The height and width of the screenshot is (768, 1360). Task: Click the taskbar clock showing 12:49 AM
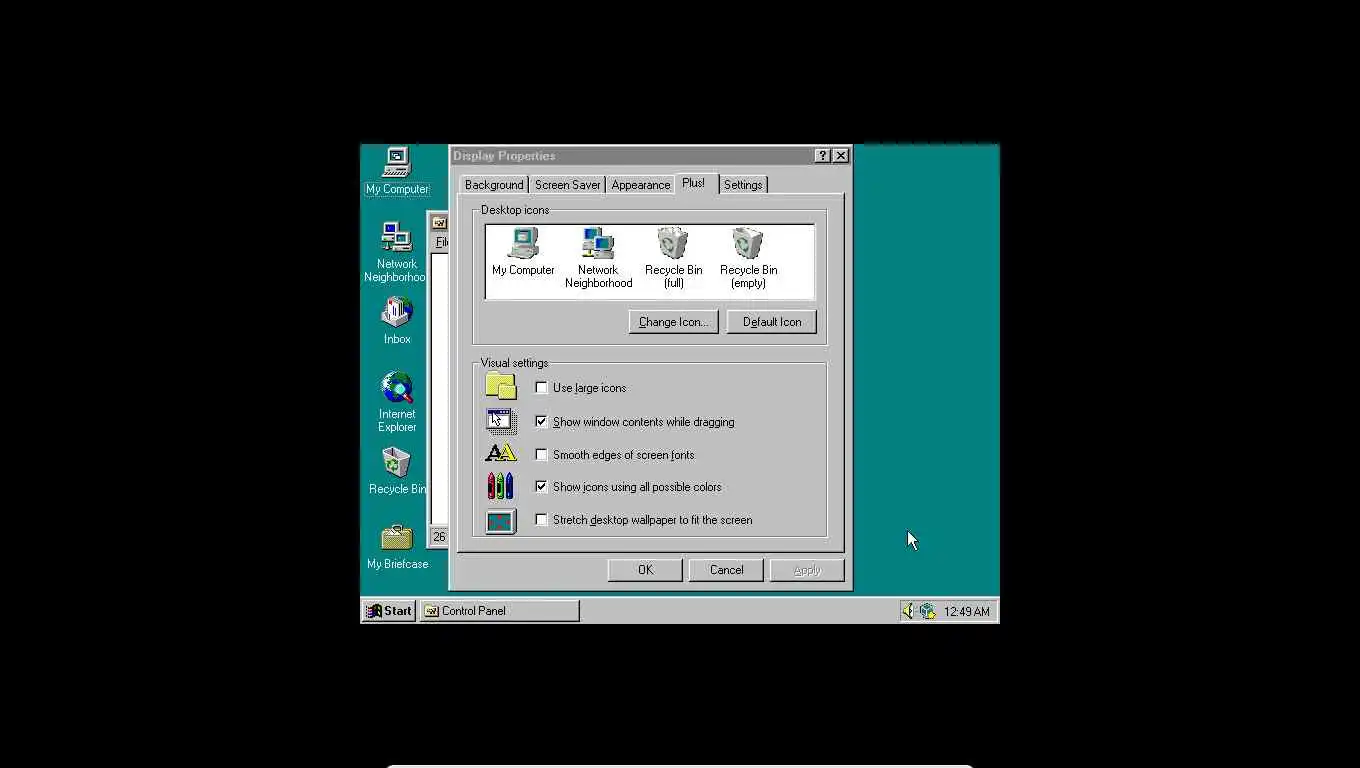click(x=967, y=611)
